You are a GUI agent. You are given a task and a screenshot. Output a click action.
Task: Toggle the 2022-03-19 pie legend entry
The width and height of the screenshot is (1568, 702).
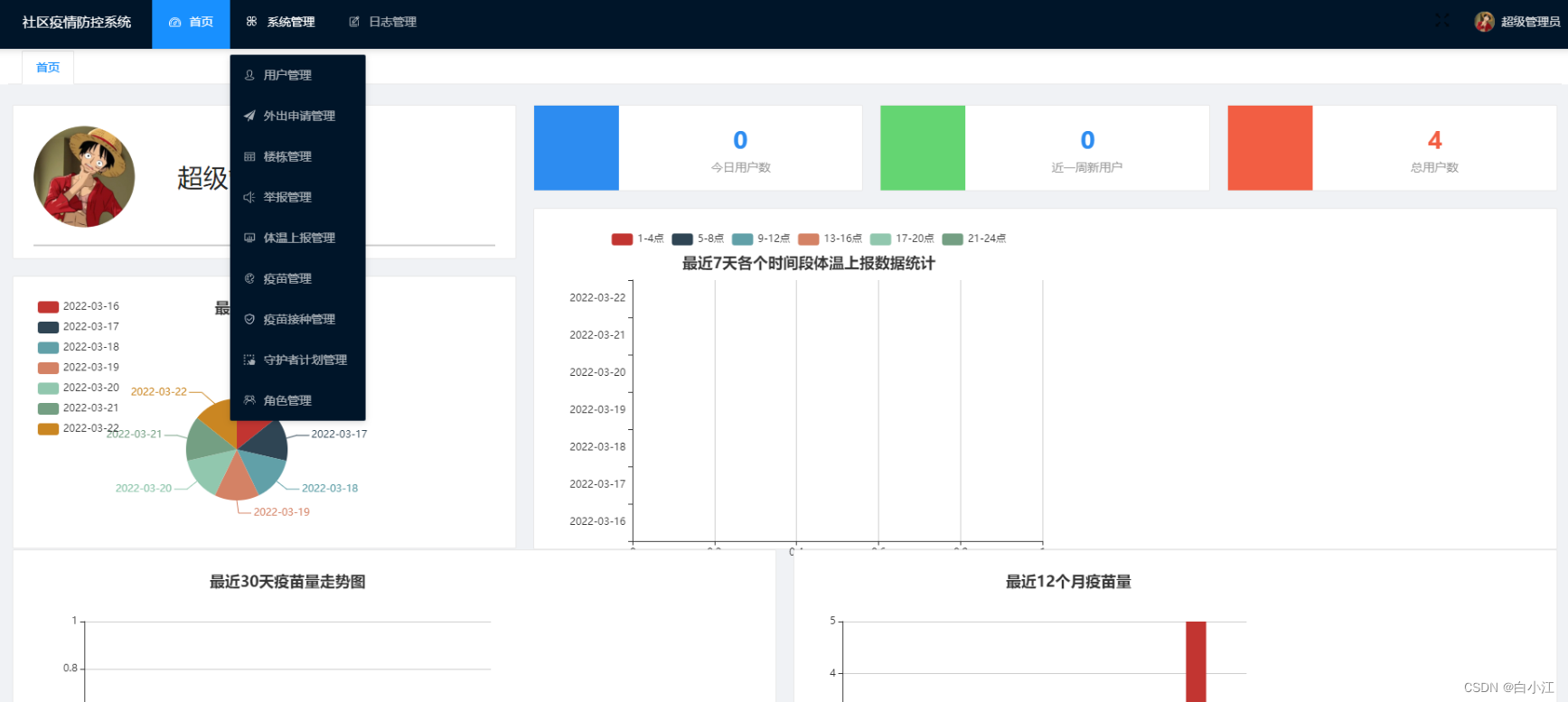point(79,368)
